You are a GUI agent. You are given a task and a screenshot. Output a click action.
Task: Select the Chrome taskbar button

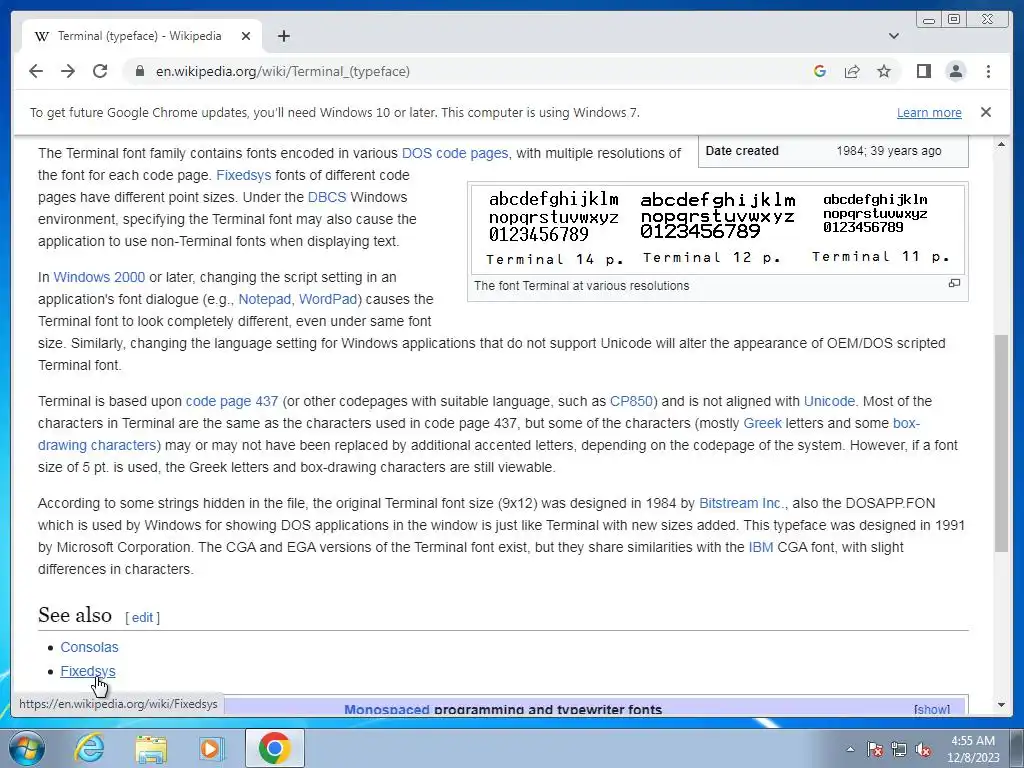coord(274,748)
